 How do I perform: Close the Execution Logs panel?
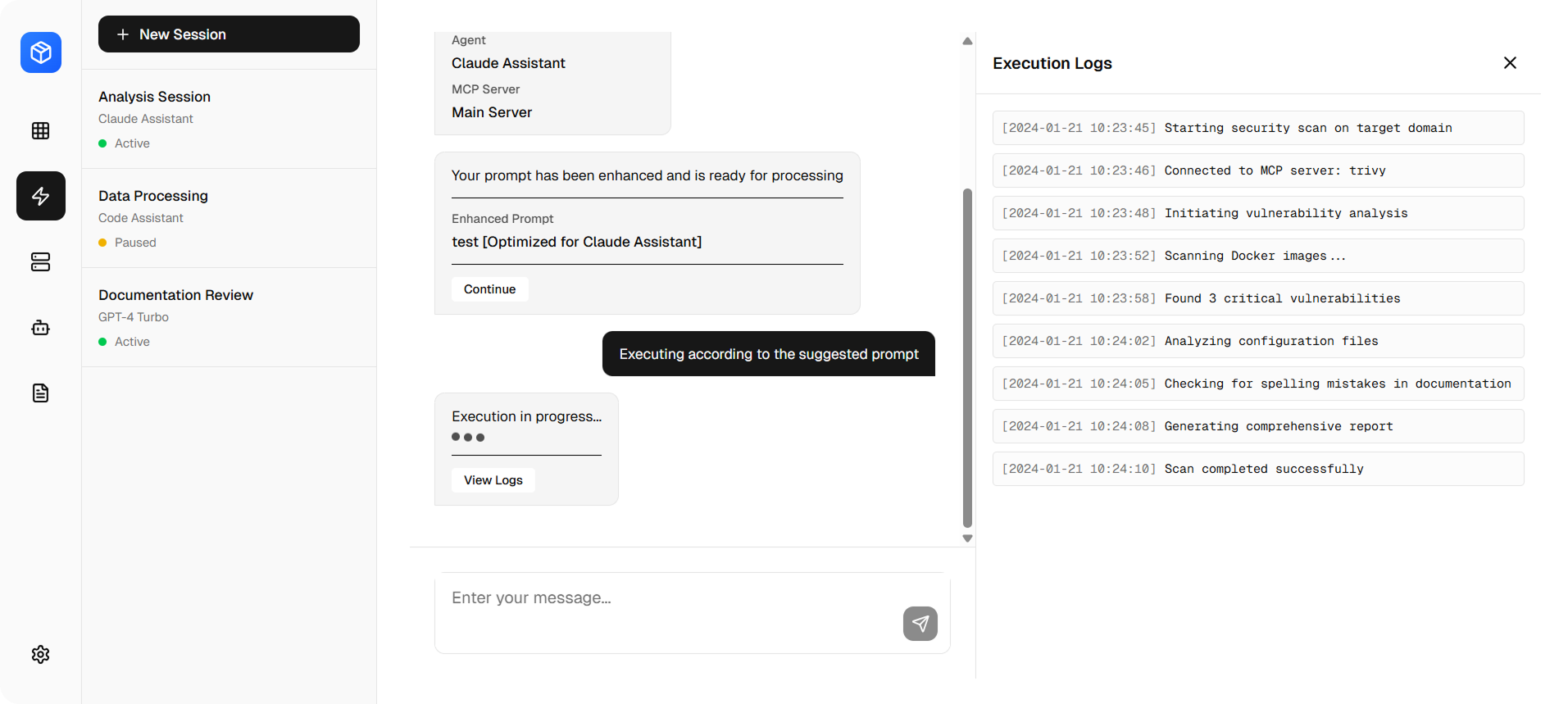click(1510, 63)
